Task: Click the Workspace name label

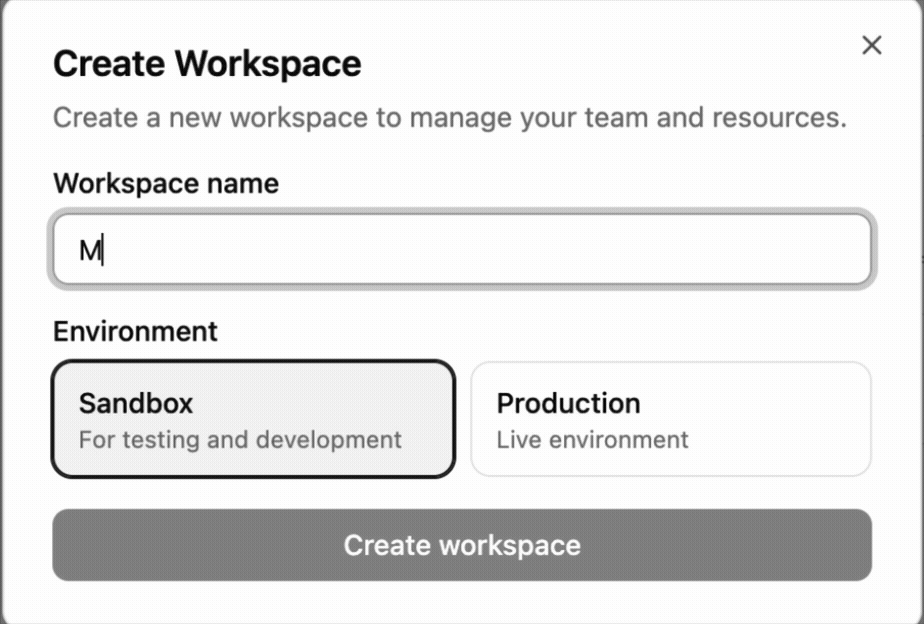Action: point(166,184)
